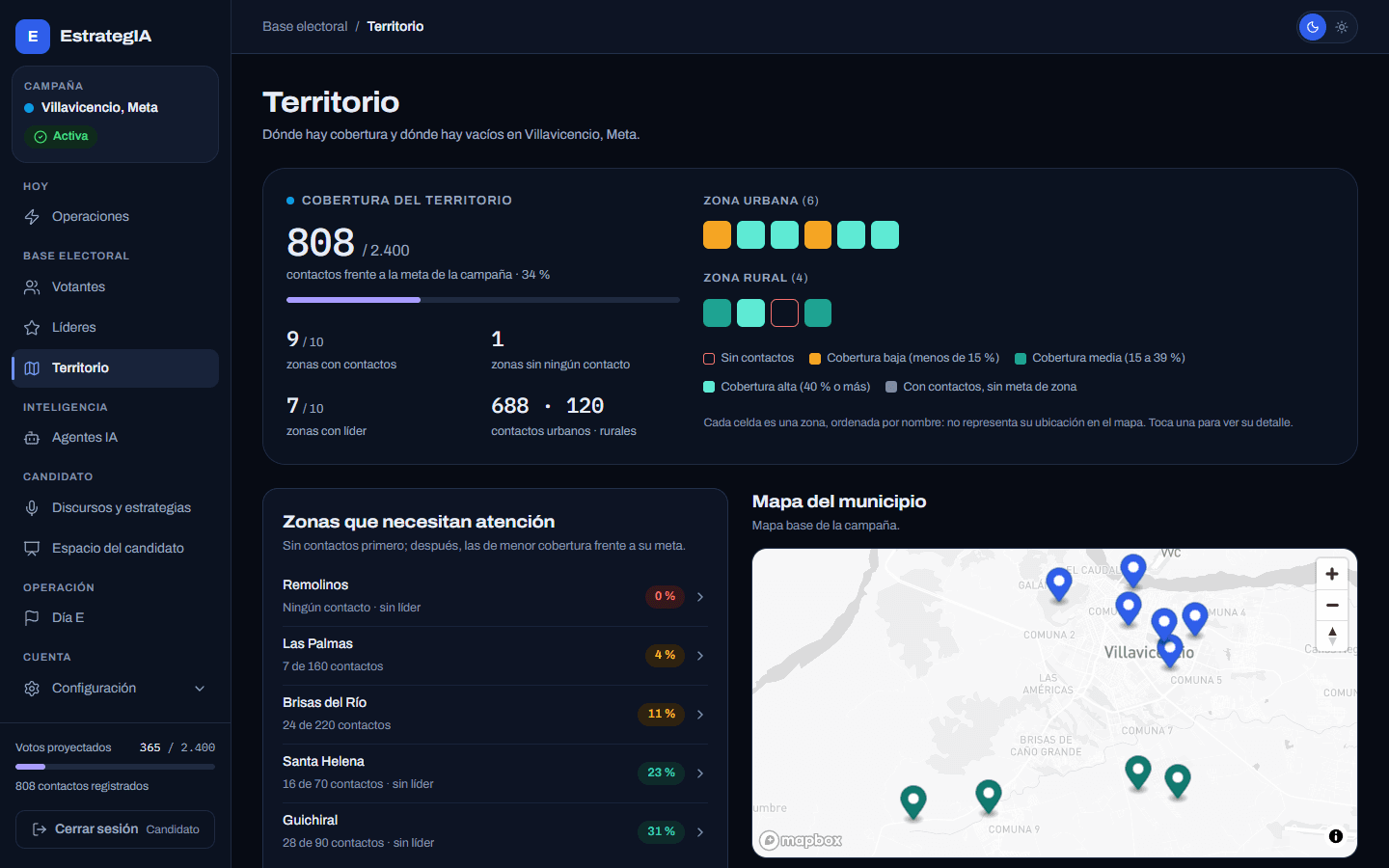The height and width of the screenshot is (868, 1389).
Task: Select the blue map pin beside GALA label
Action: [x=1059, y=584]
